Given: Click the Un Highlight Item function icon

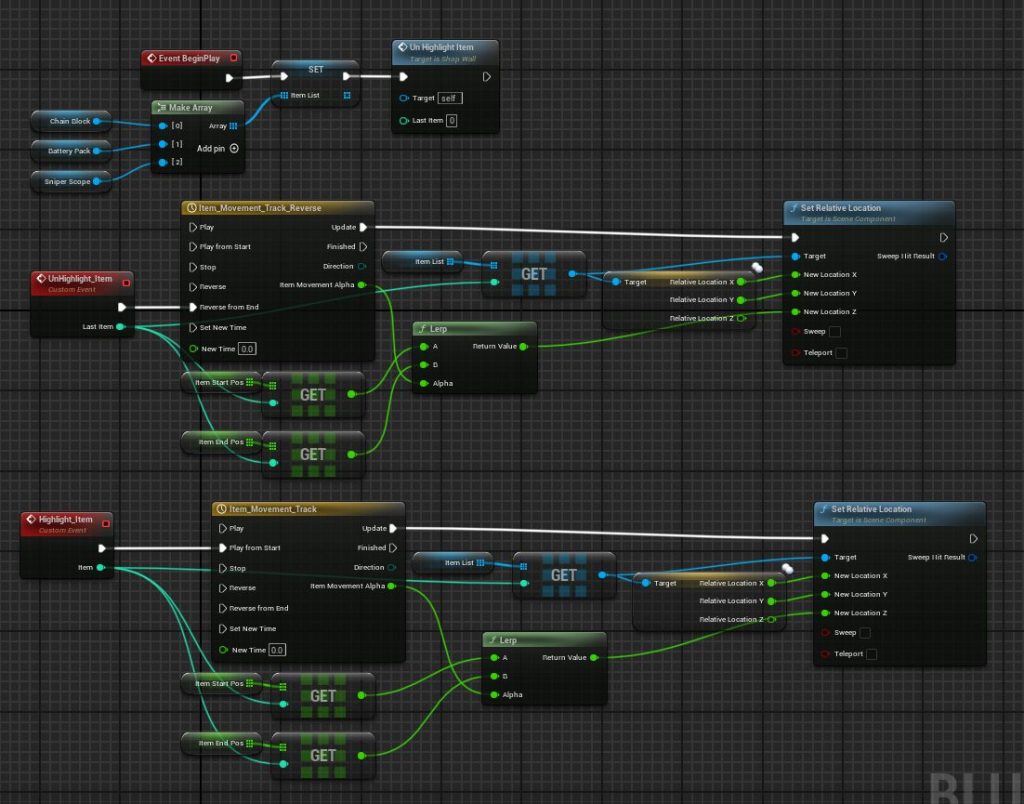Looking at the screenshot, I should (x=402, y=47).
